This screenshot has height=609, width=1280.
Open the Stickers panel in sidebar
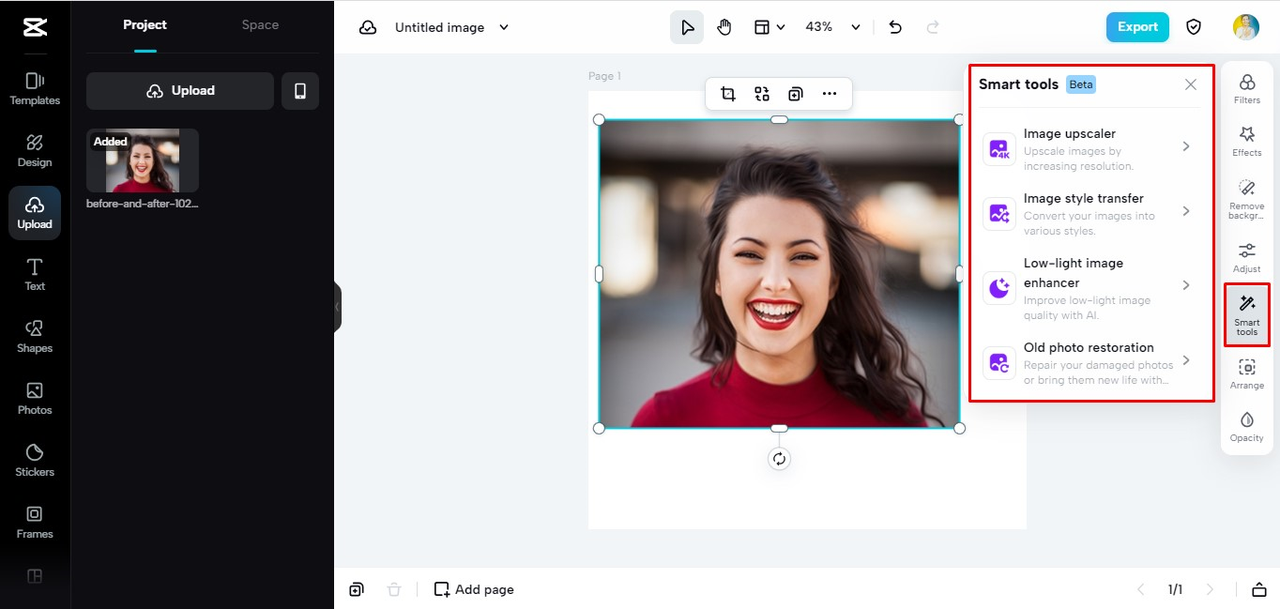35,460
